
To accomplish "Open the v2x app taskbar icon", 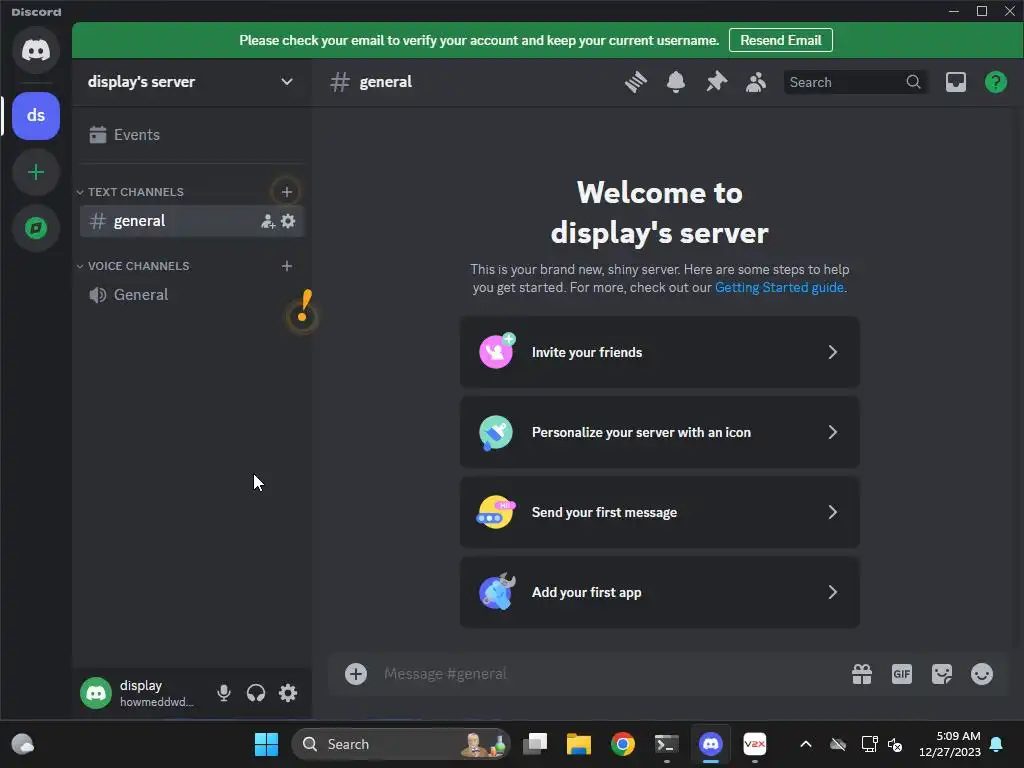I will (754, 744).
